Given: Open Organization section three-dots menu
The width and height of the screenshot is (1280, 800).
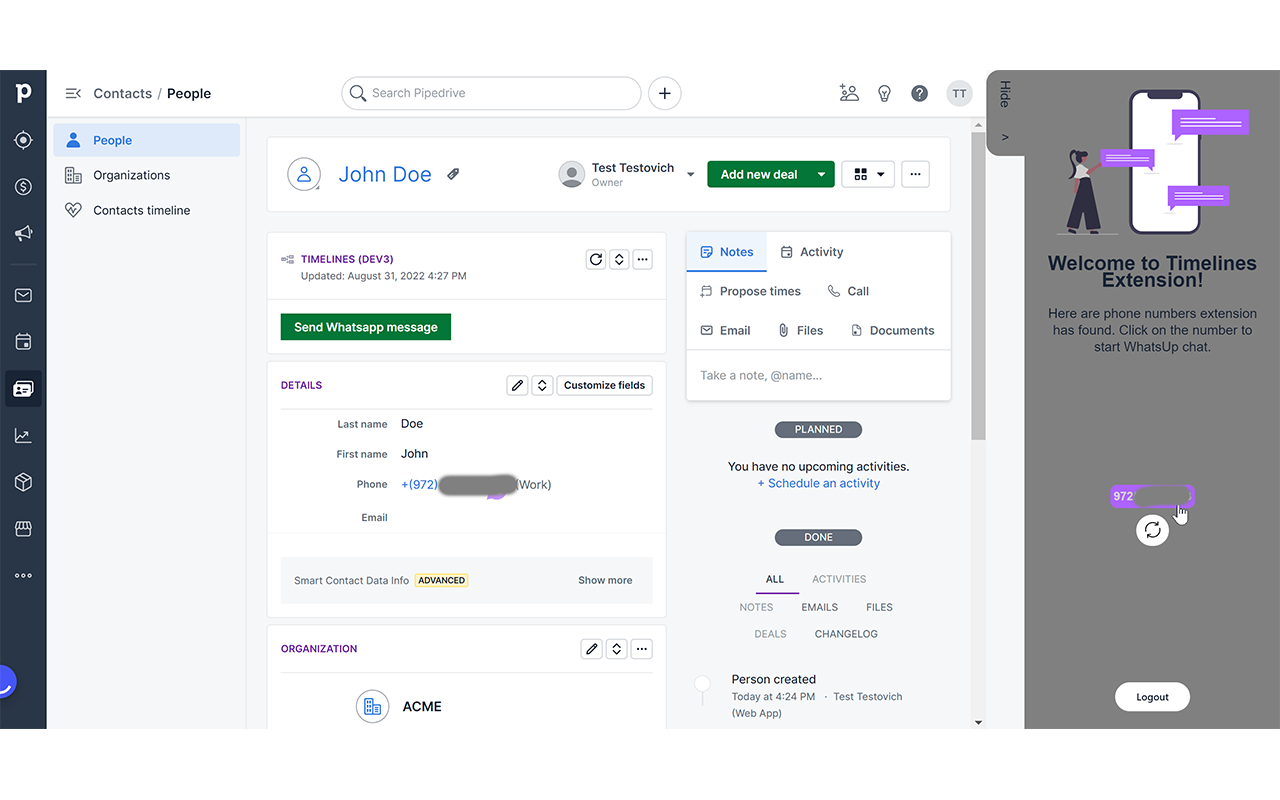Looking at the screenshot, I should (642, 649).
